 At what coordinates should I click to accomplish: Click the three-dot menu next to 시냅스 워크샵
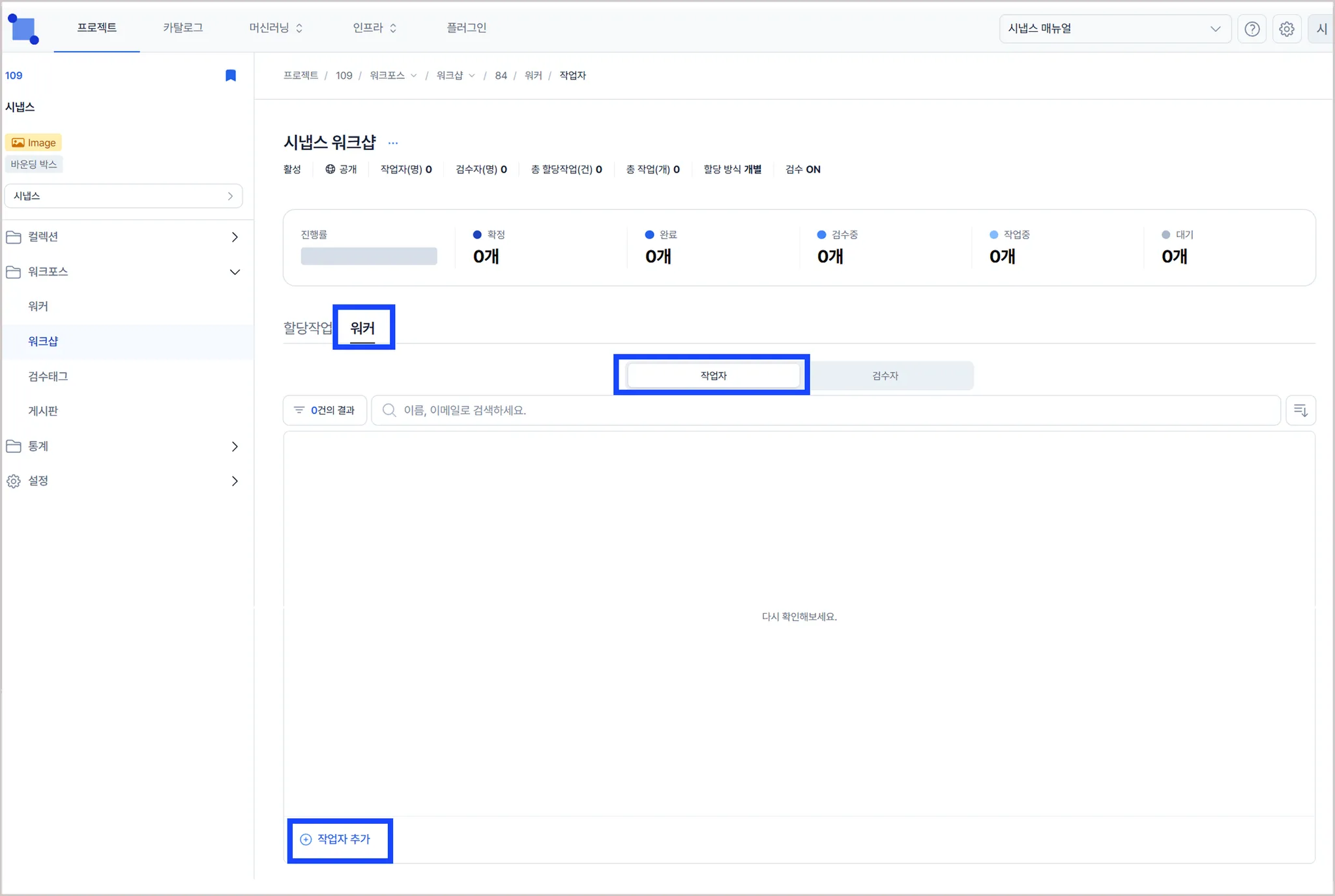point(392,143)
